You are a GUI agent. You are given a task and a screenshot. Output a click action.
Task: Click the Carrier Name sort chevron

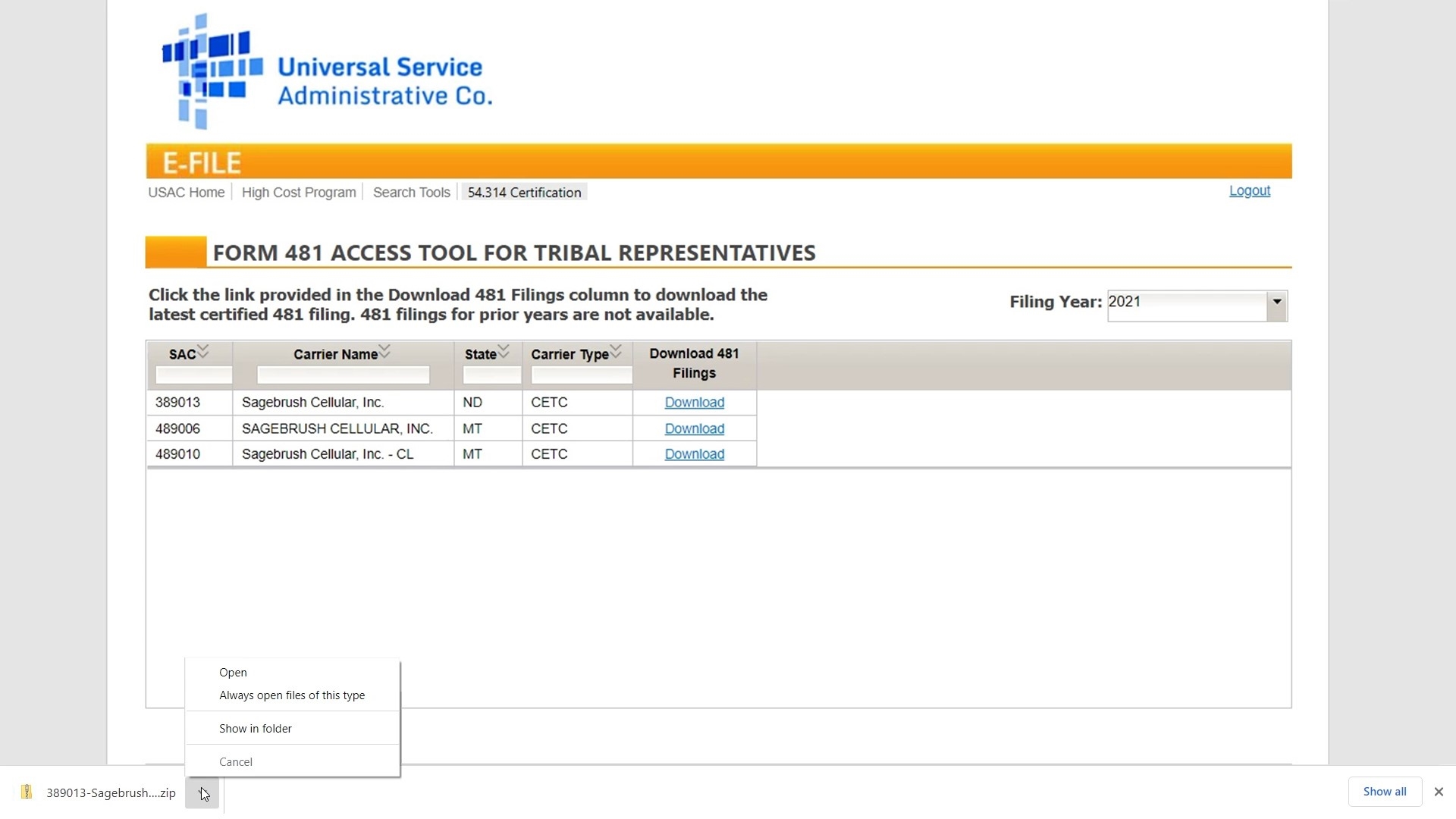[384, 352]
